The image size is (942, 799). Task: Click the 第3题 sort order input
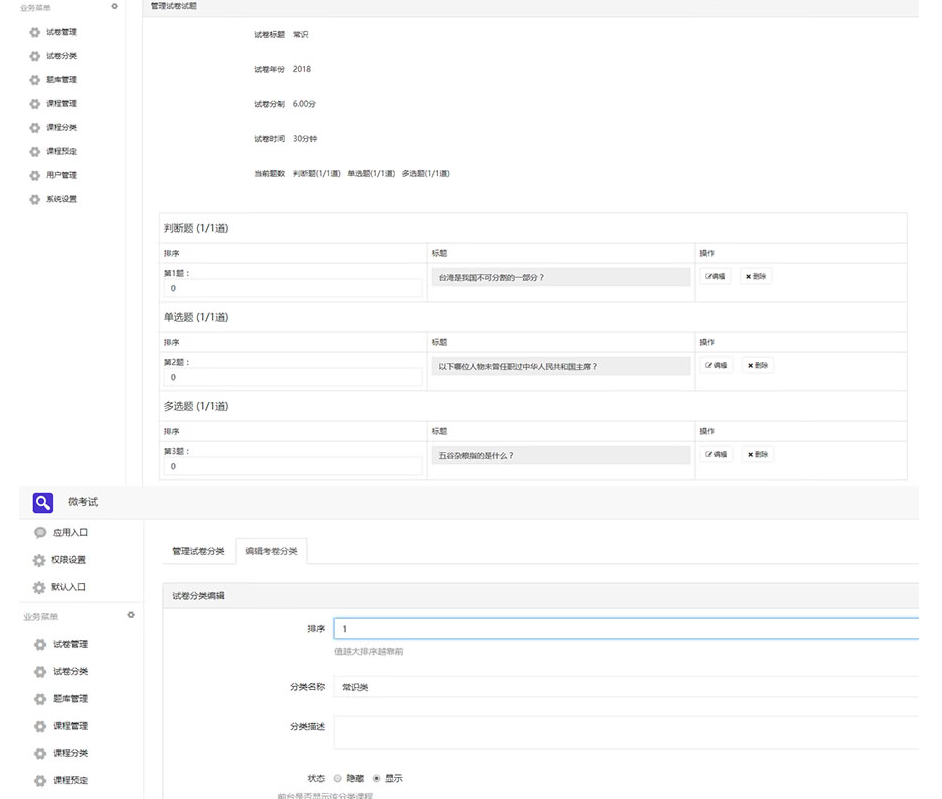click(x=292, y=466)
